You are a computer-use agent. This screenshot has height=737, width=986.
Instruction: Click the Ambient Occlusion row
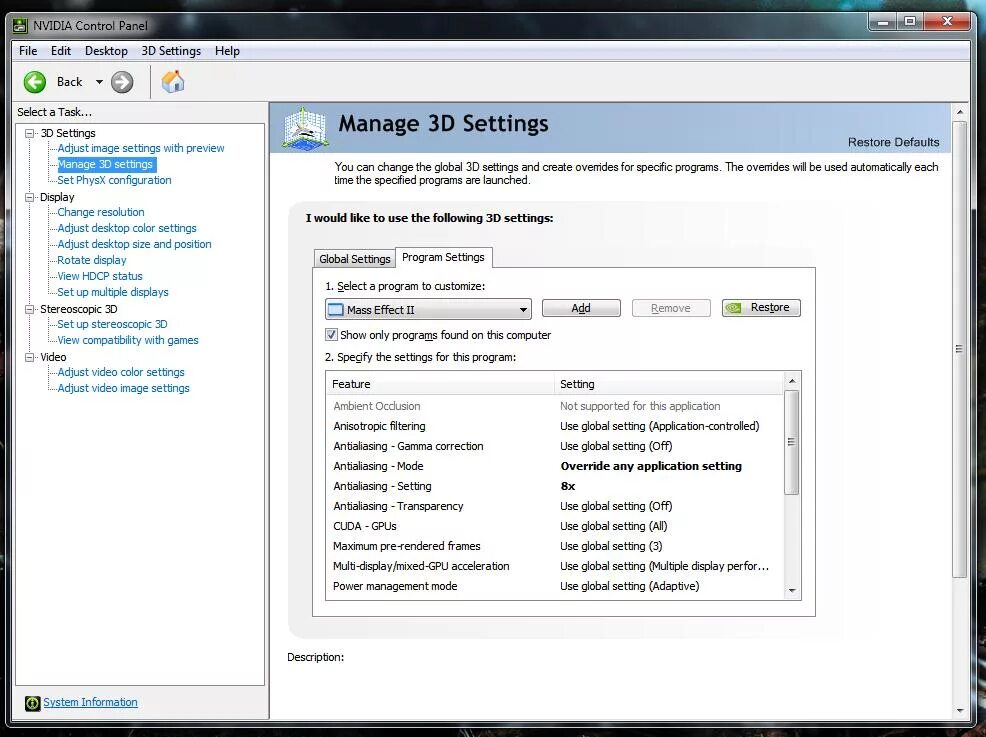(555, 406)
